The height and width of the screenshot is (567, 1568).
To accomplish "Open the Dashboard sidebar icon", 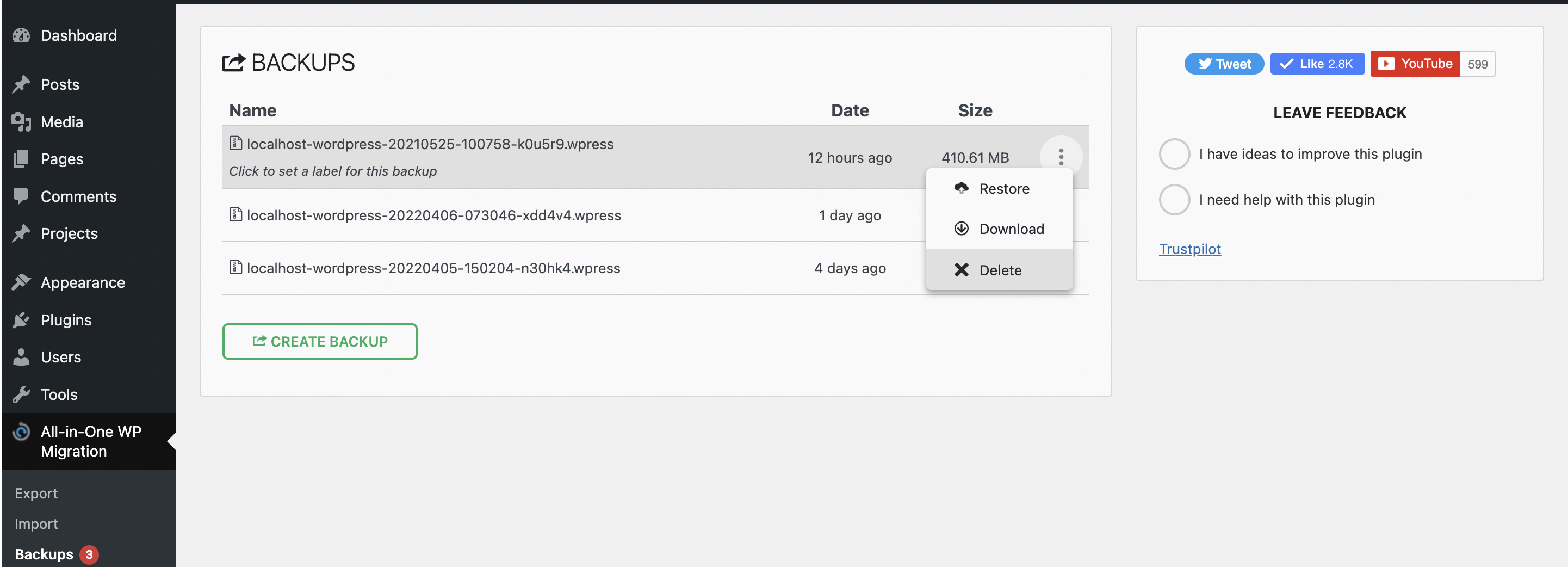I will tap(21, 35).
